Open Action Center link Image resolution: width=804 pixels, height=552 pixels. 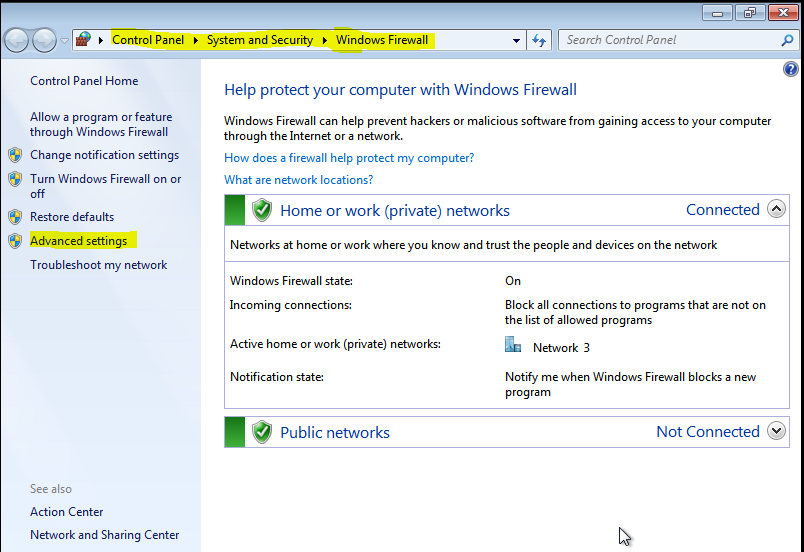pos(67,512)
